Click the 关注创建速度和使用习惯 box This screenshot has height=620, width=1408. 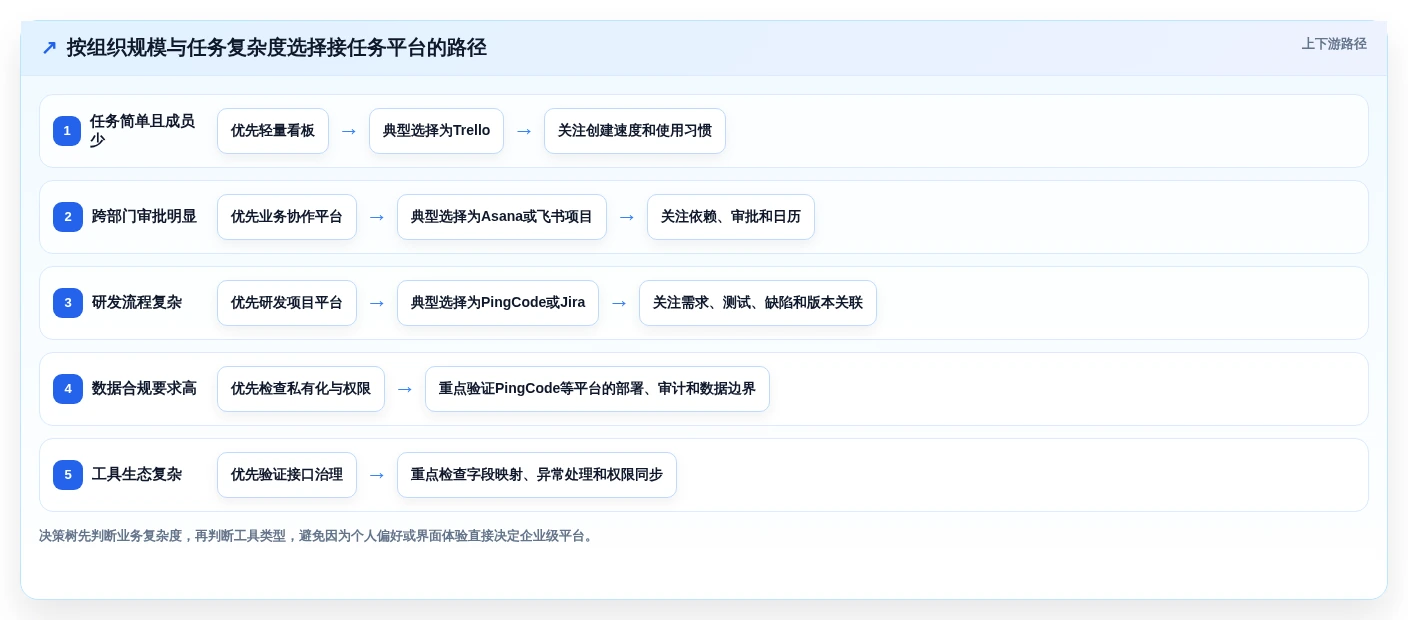(x=635, y=131)
